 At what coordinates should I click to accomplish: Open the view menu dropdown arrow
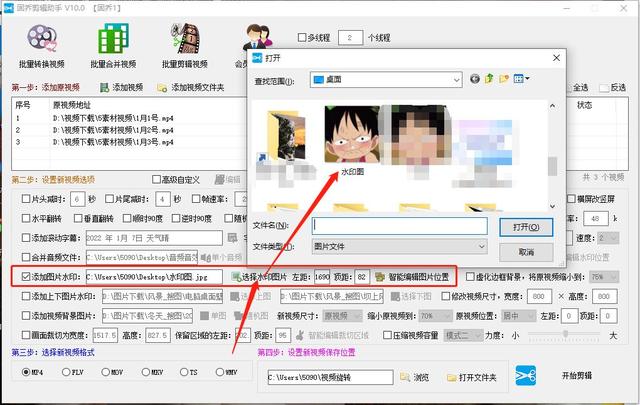527,79
